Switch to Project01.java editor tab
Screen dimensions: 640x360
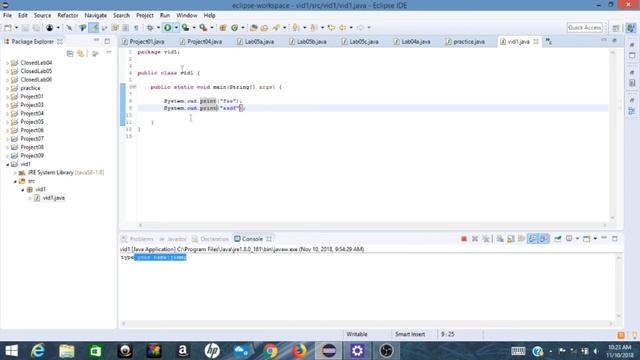tap(143, 42)
